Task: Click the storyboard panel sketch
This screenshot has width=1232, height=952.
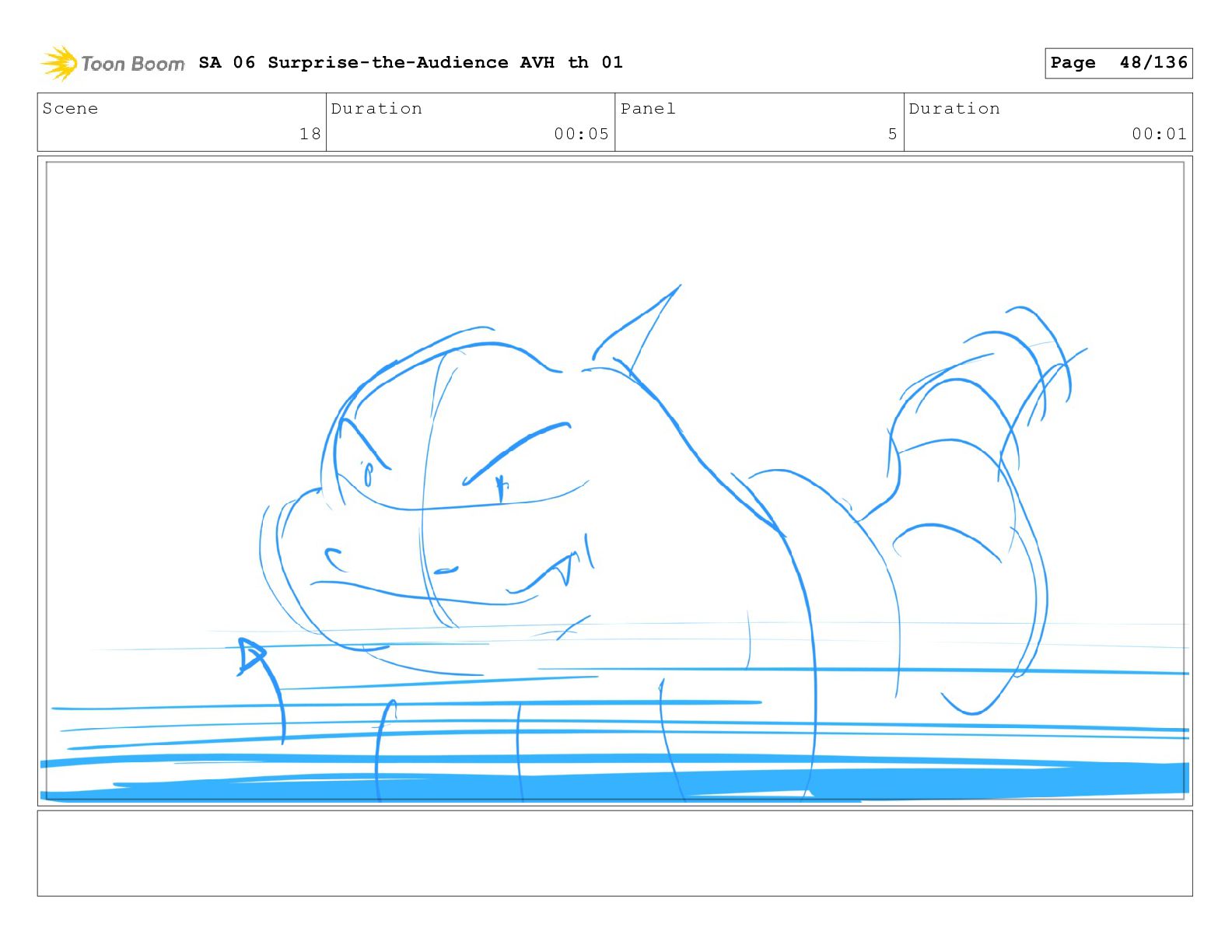Action: (x=615, y=481)
